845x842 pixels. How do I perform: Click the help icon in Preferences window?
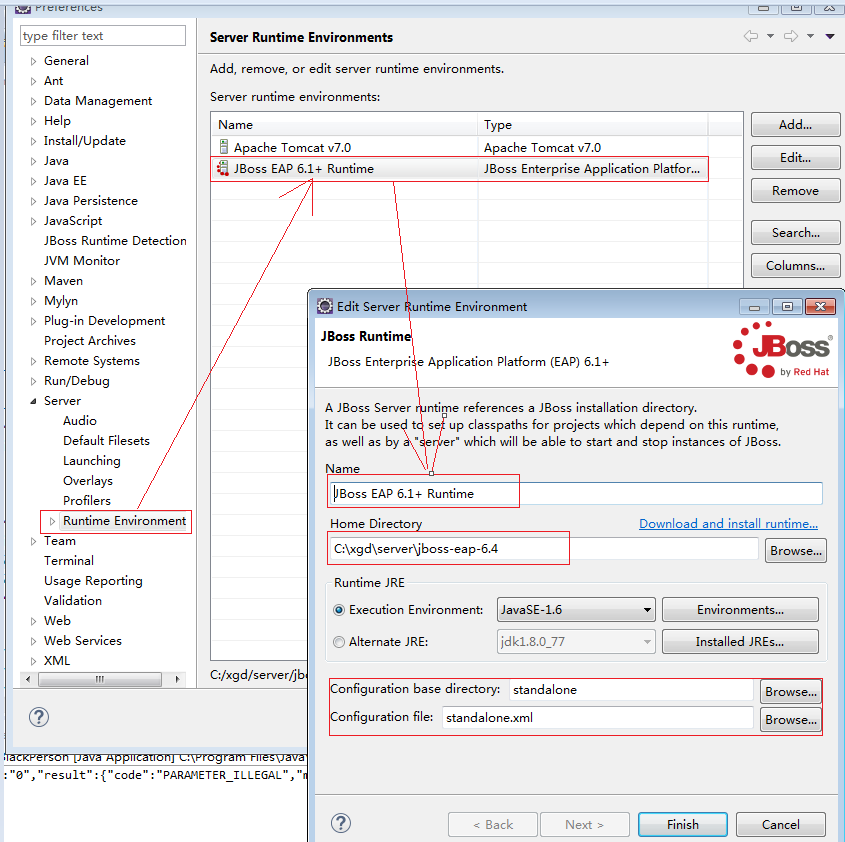coord(39,717)
